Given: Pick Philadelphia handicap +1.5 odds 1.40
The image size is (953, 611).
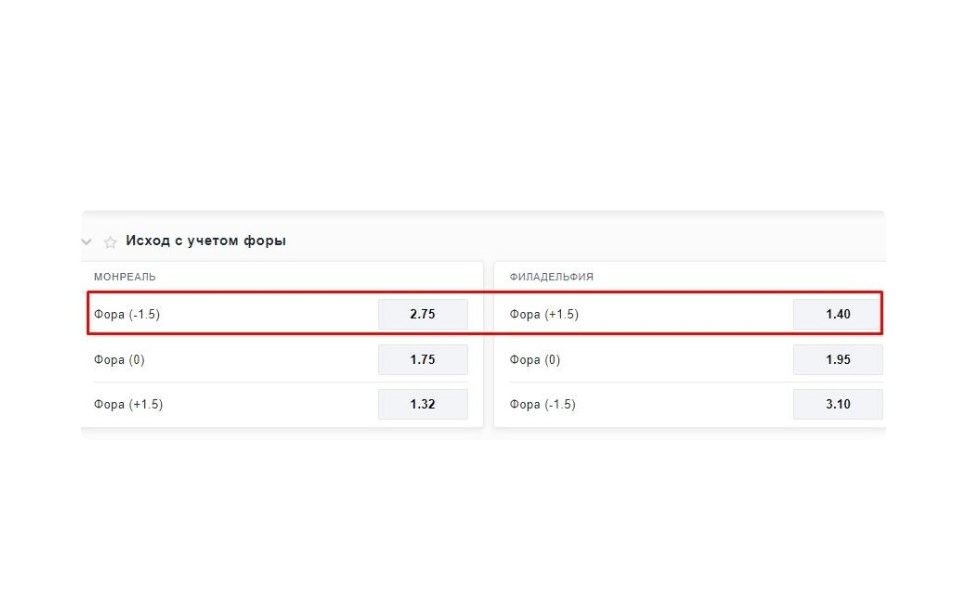Looking at the screenshot, I should click(837, 314).
